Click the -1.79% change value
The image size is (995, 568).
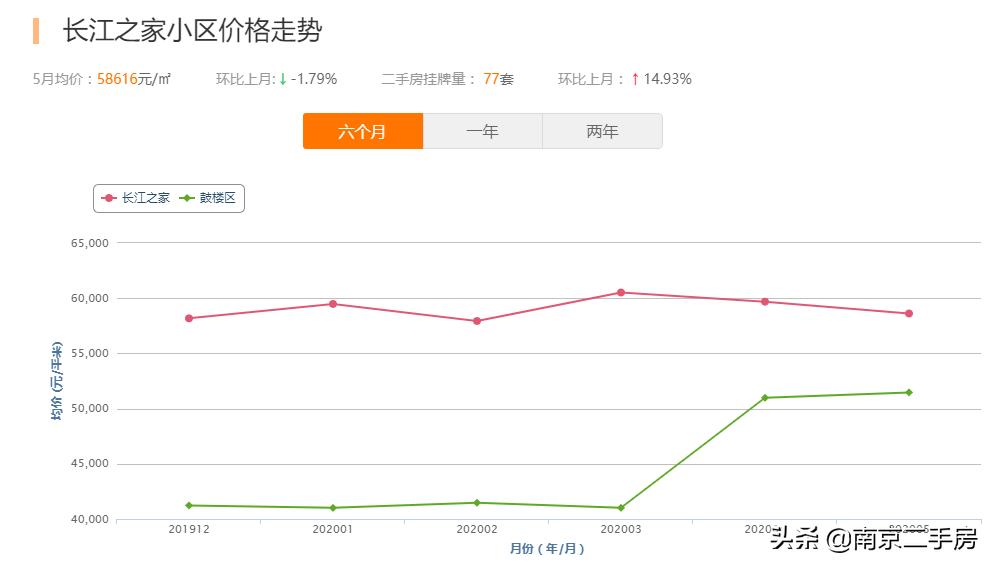click(313, 79)
